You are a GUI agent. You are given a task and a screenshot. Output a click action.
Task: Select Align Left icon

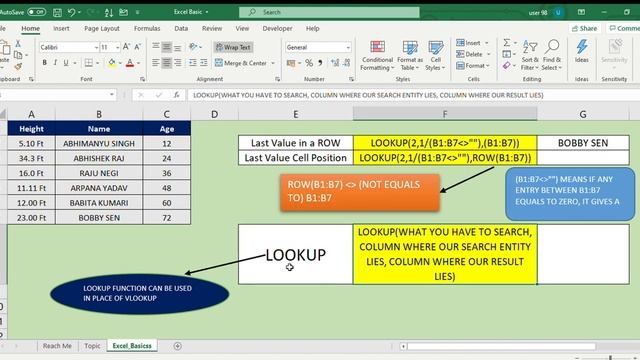click(156, 63)
